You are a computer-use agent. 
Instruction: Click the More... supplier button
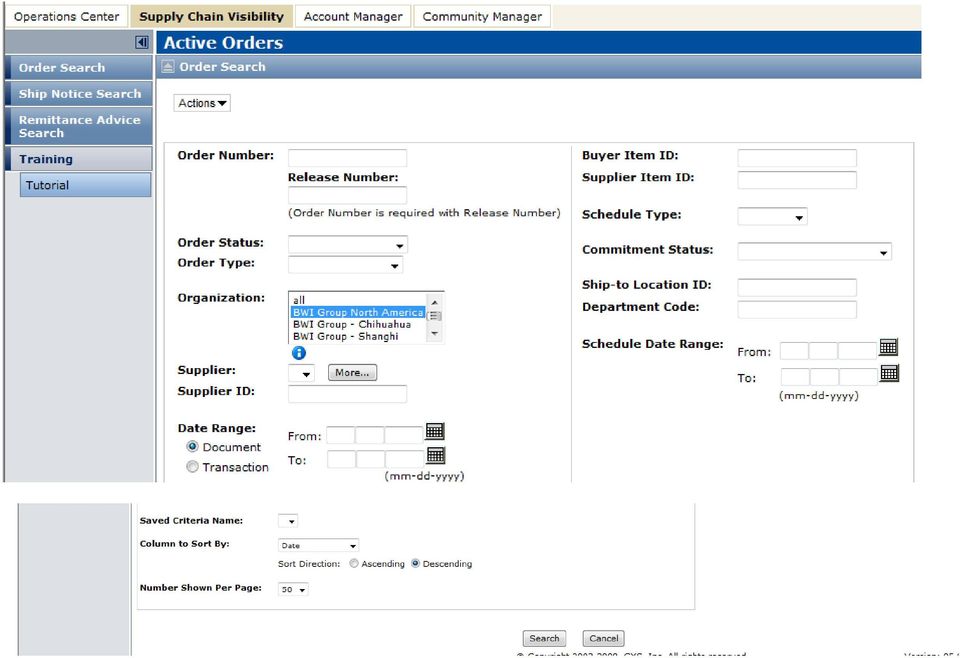[x=352, y=372]
